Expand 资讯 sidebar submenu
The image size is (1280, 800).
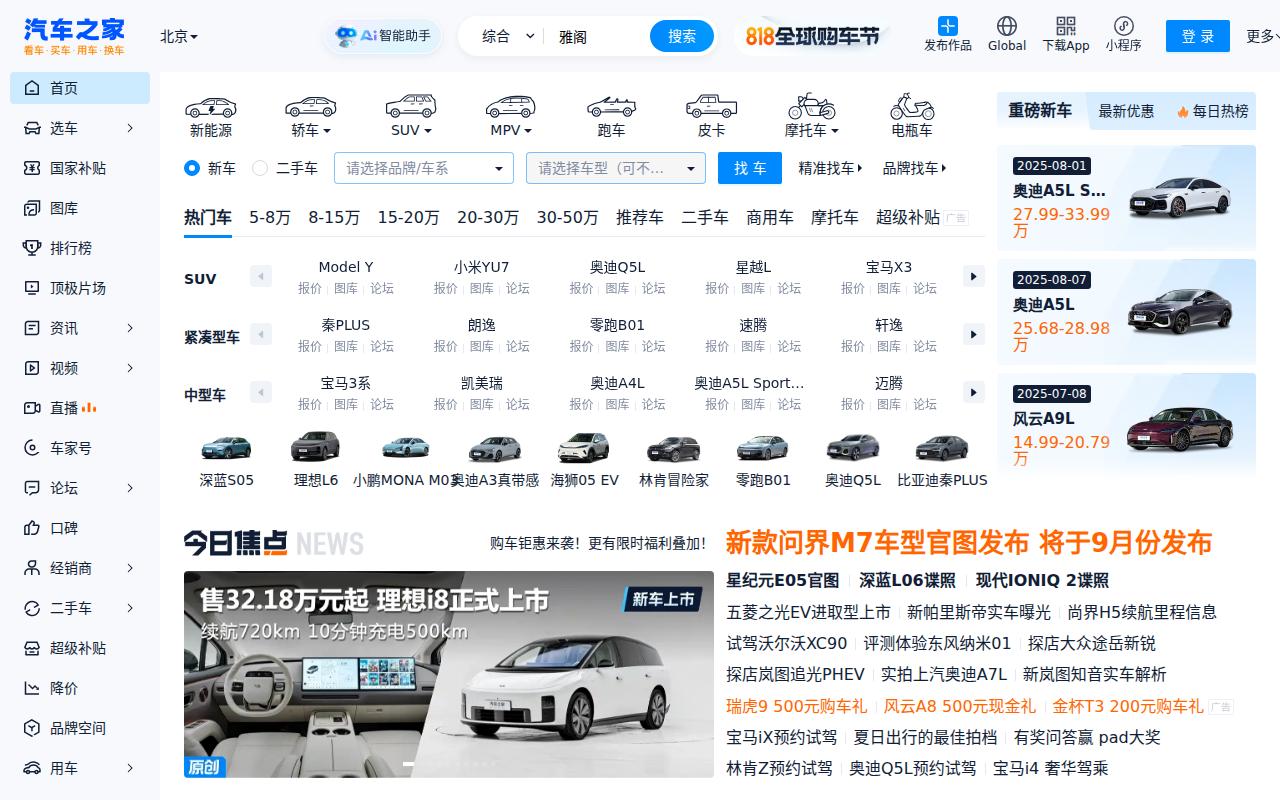(130, 328)
